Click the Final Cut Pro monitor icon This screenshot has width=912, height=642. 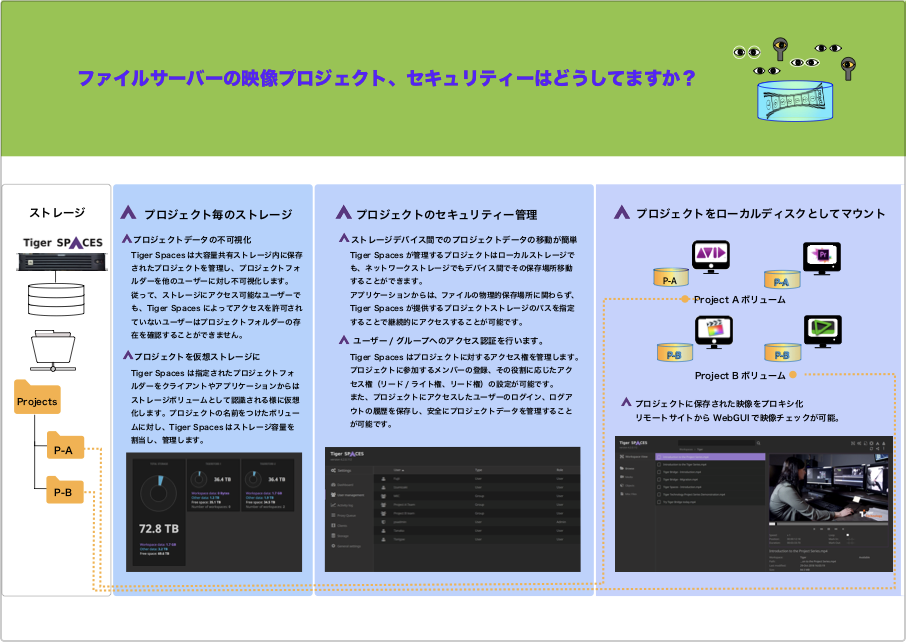click(x=714, y=332)
